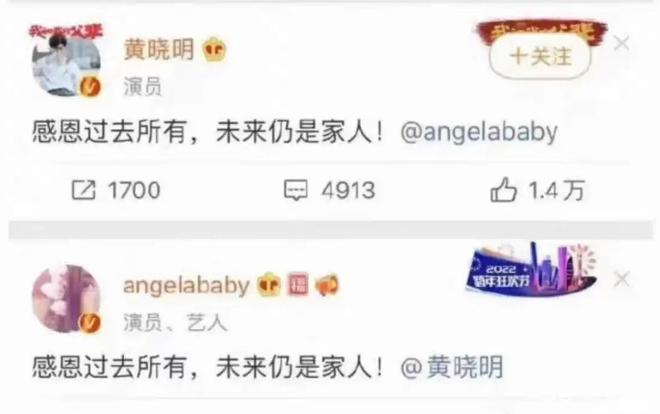Dismiss angelababy's post with X icon
This screenshot has height=414, width=660.
tap(622, 279)
